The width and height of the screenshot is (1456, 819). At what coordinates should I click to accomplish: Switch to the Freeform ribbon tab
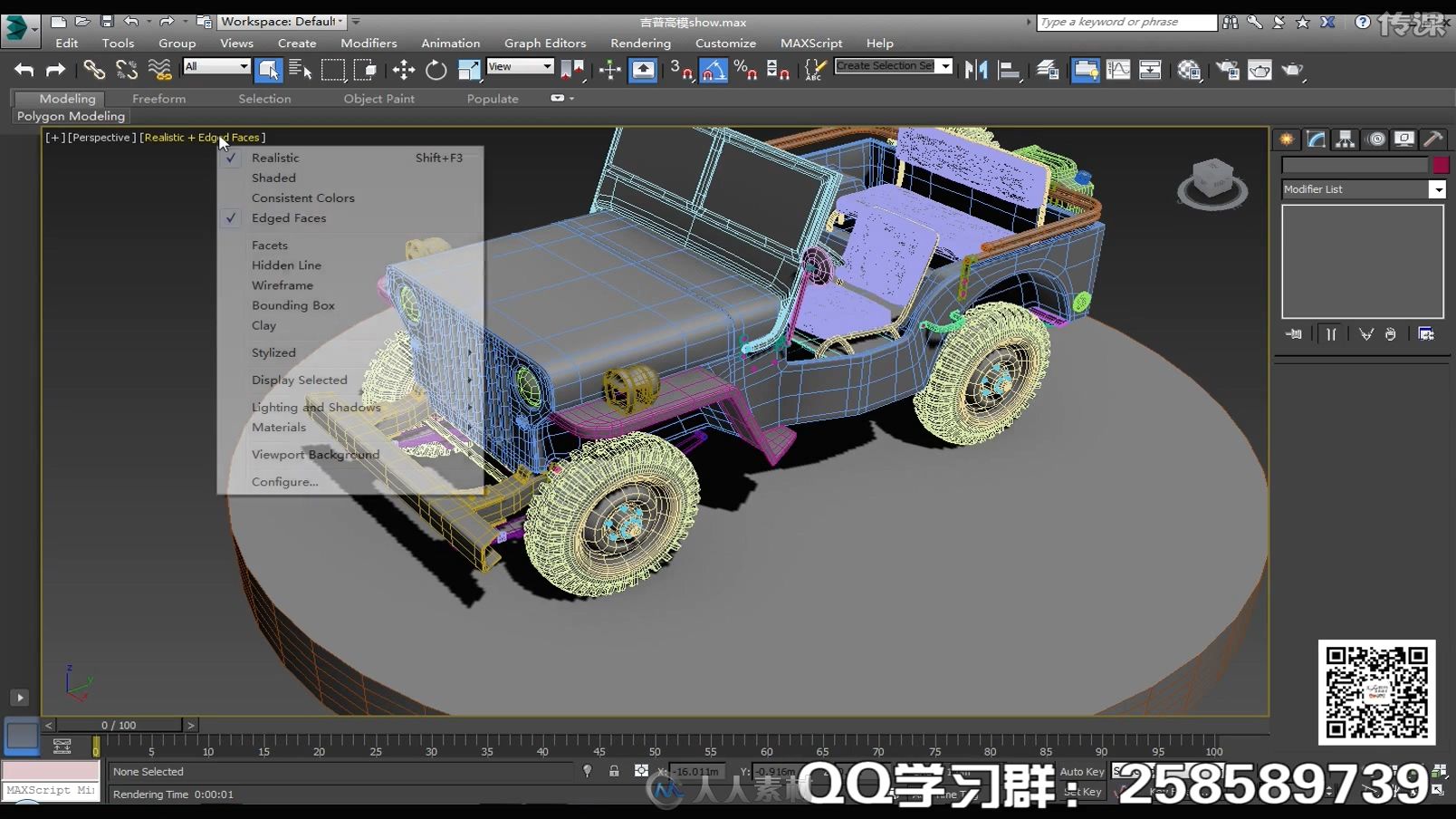pyautogui.click(x=158, y=99)
